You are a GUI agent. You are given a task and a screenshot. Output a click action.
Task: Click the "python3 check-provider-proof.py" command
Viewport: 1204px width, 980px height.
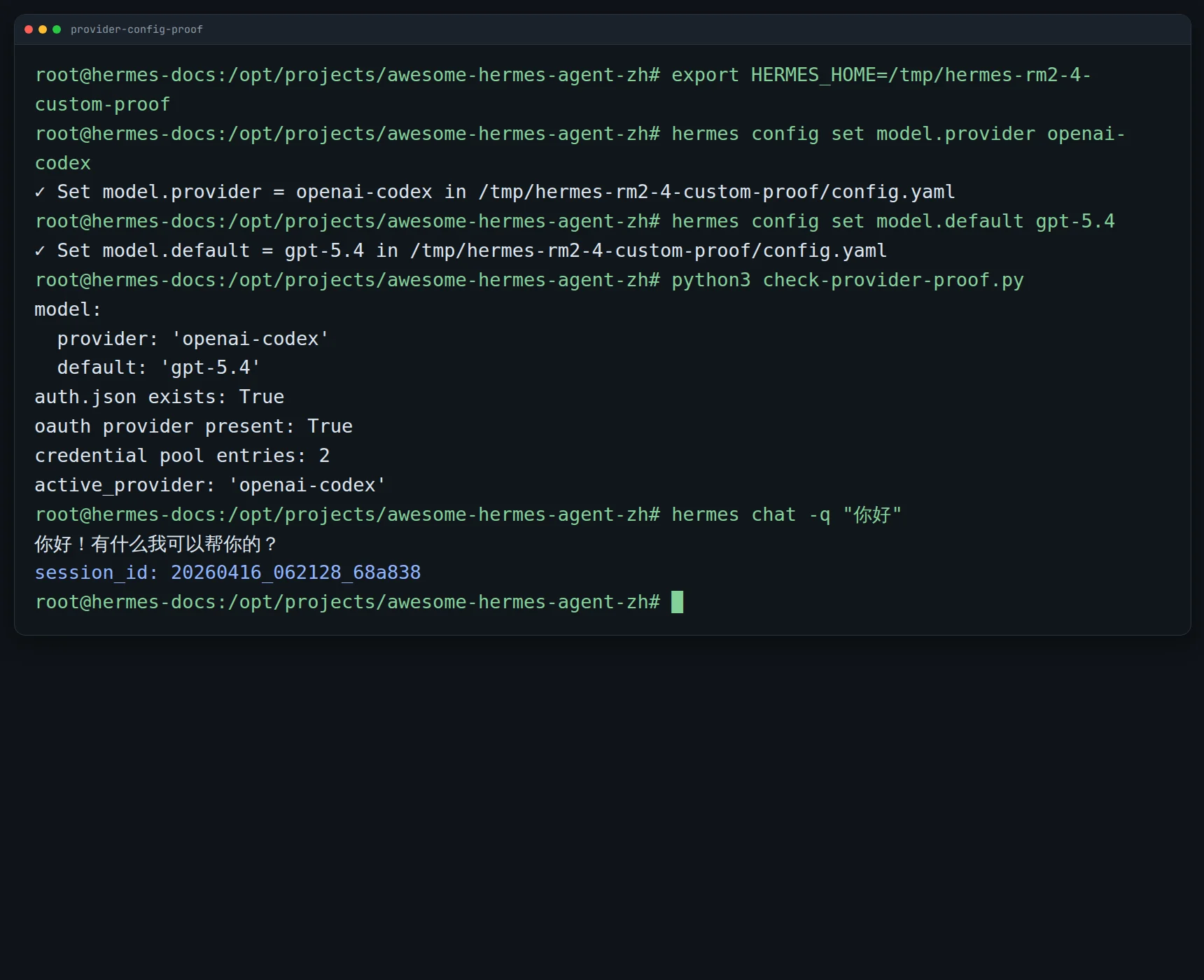point(848,280)
